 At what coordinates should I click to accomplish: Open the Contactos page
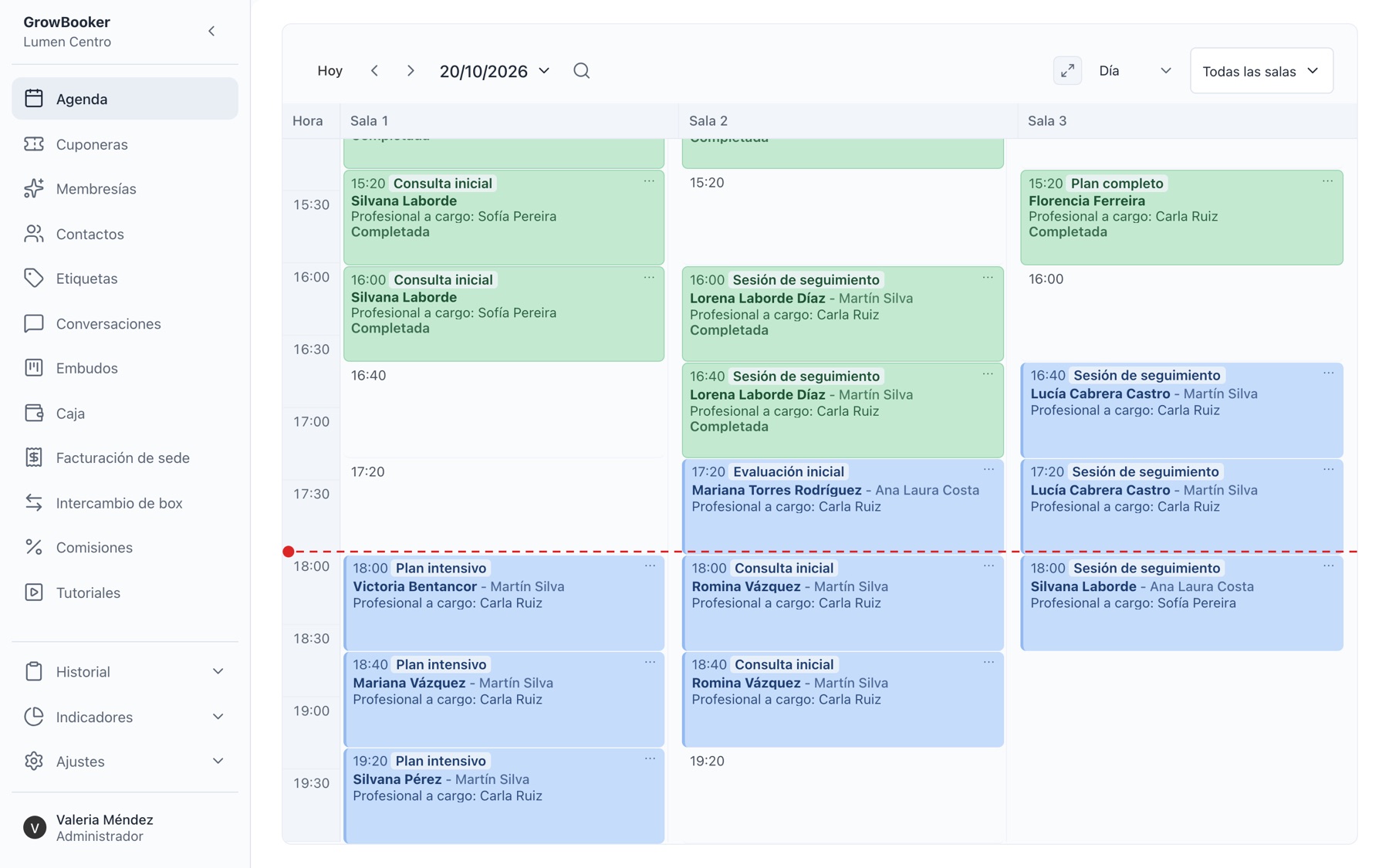click(x=125, y=234)
